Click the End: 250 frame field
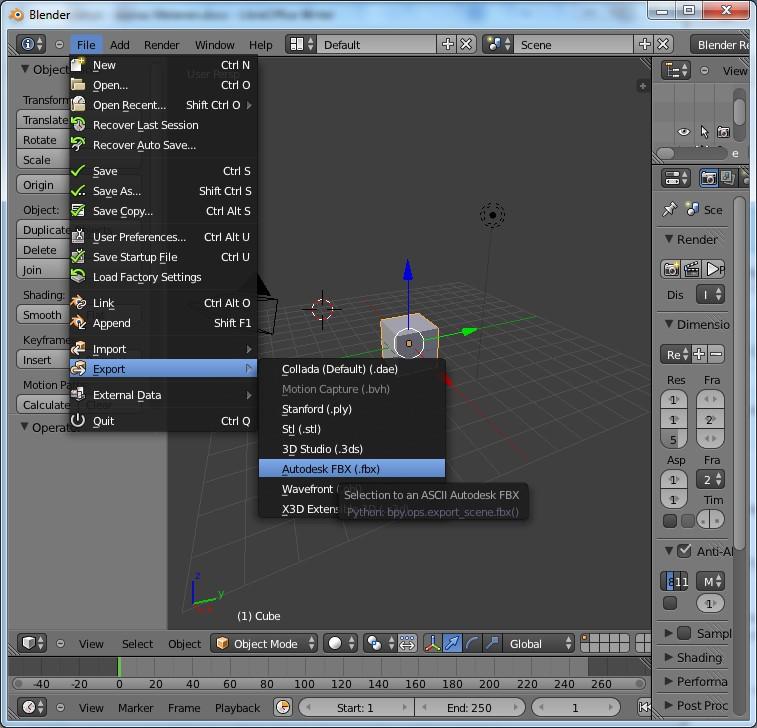 pyautogui.click(x=469, y=708)
